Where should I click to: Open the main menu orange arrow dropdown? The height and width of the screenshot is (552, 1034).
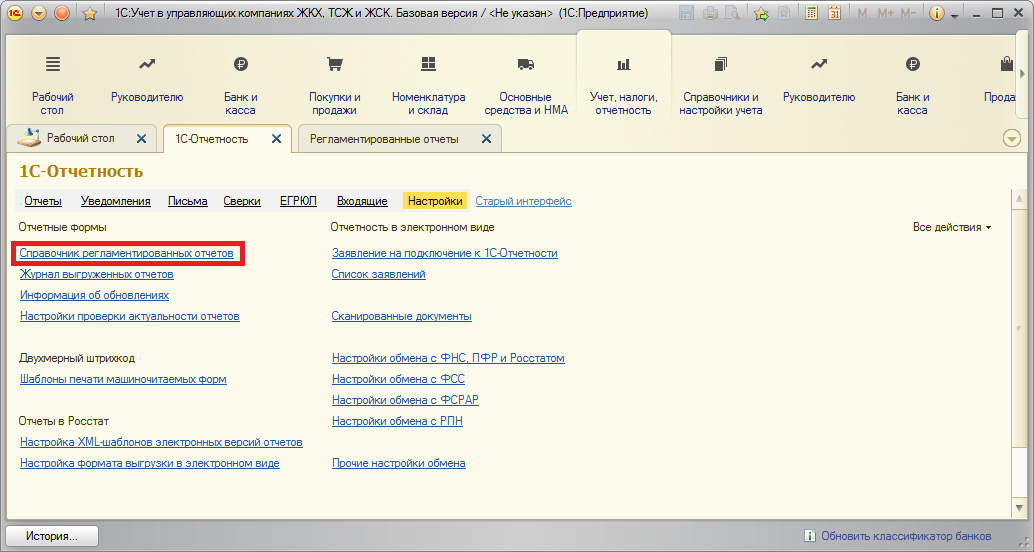tap(38, 14)
